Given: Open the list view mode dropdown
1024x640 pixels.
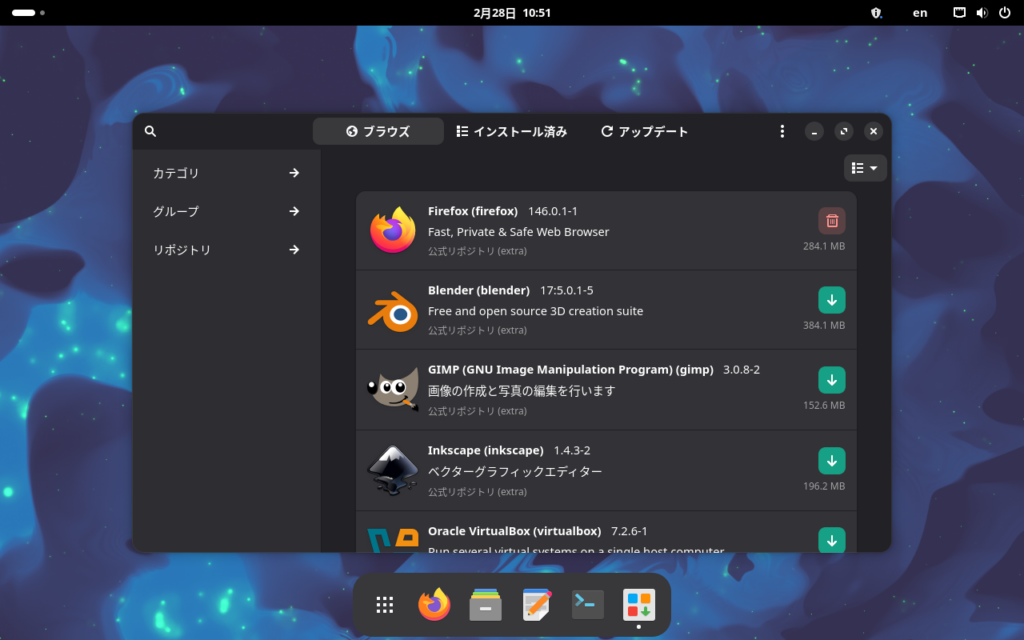Looking at the screenshot, I should click(x=865, y=168).
